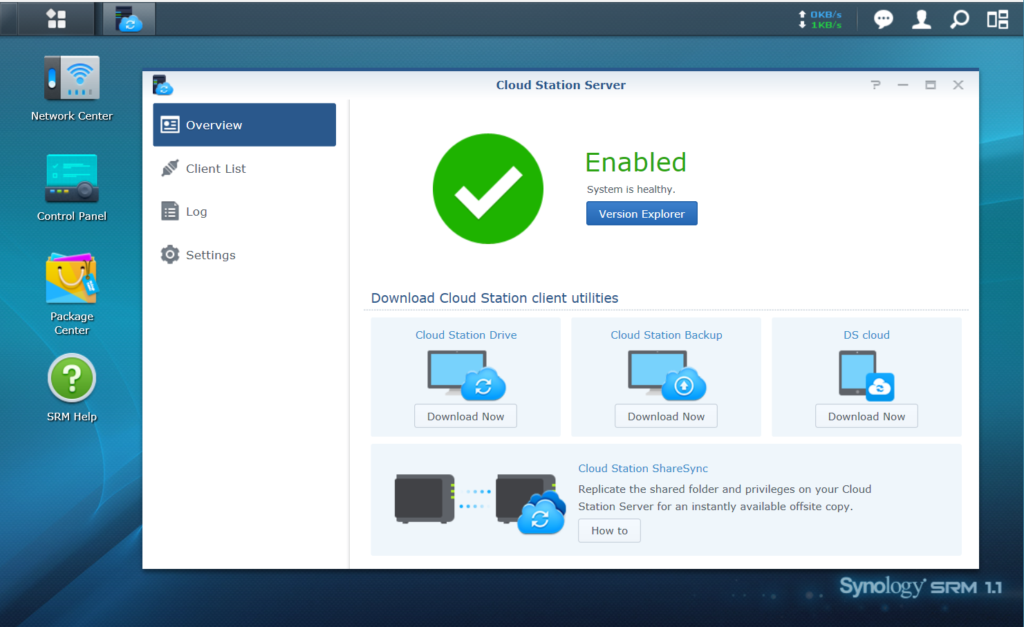Open the Cloud Station Drive link
The height and width of the screenshot is (627, 1024).
point(466,335)
